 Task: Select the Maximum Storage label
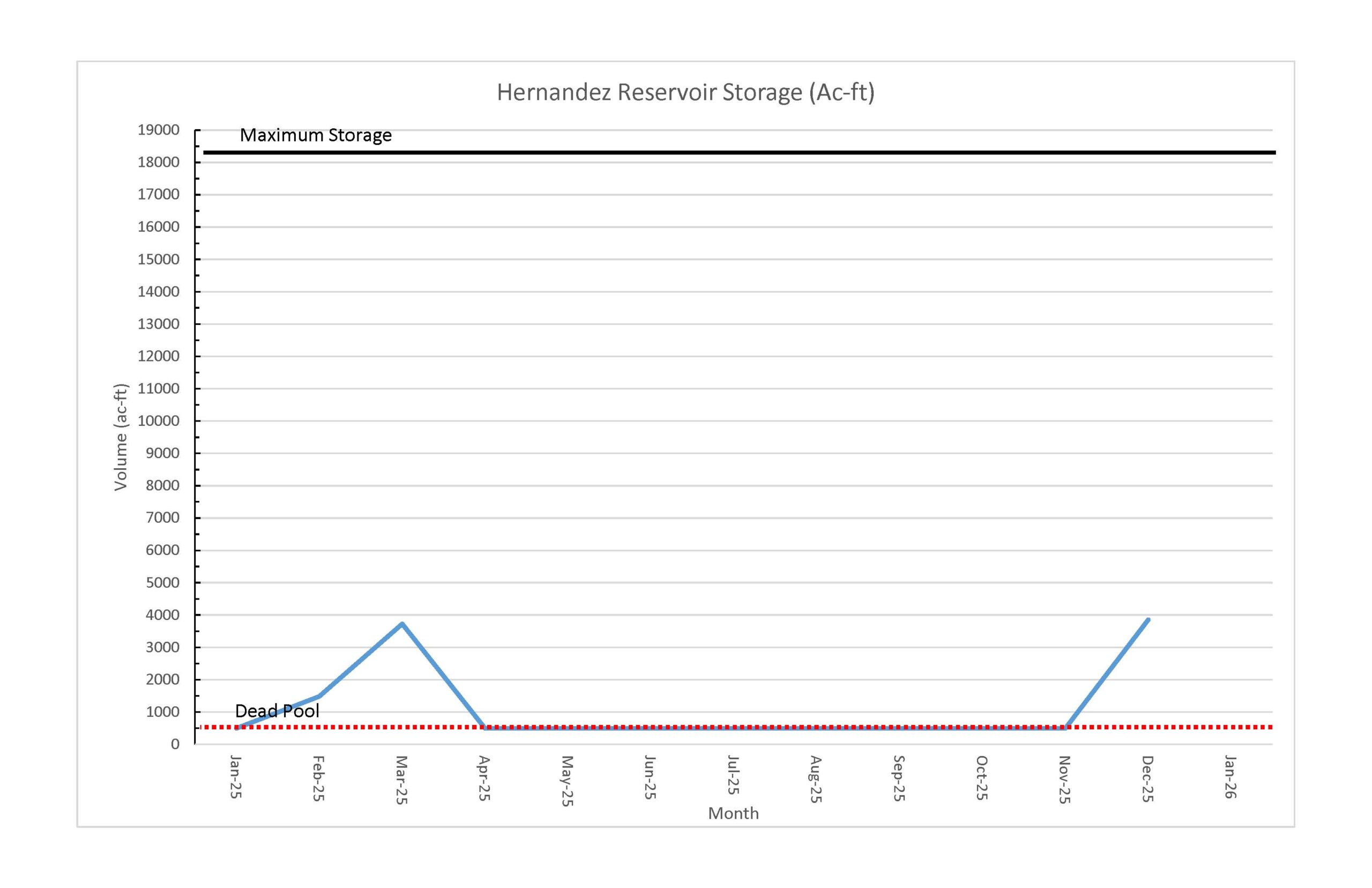point(315,135)
